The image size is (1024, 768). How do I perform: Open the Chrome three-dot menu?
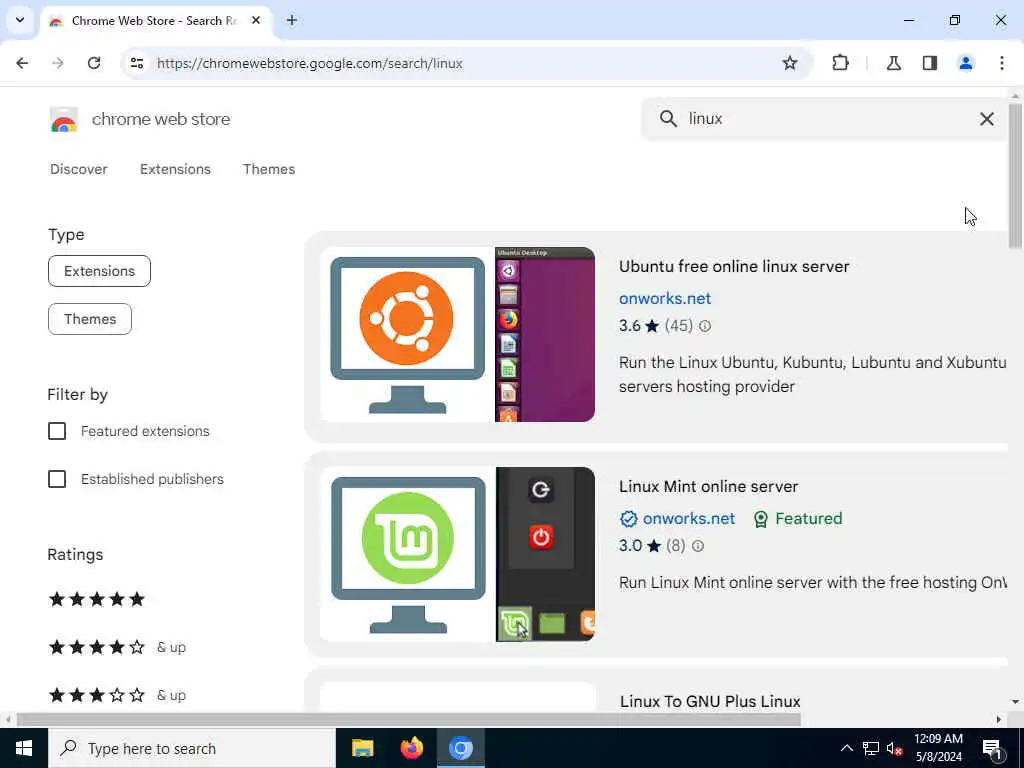pos(1002,63)
